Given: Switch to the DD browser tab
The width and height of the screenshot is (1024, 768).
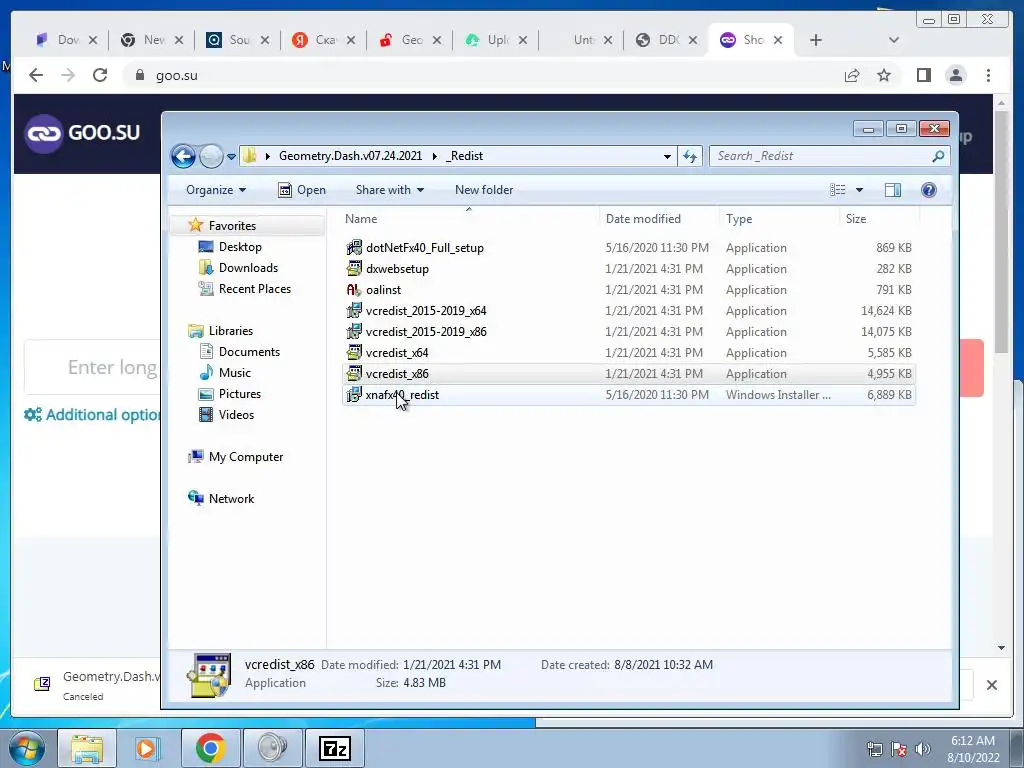Looking at the screenshot, I should point(666,40).
